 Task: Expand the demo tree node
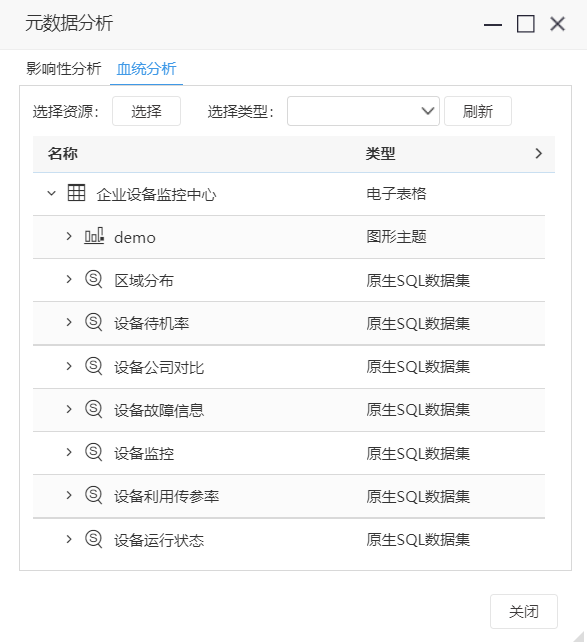pos(69,236)
